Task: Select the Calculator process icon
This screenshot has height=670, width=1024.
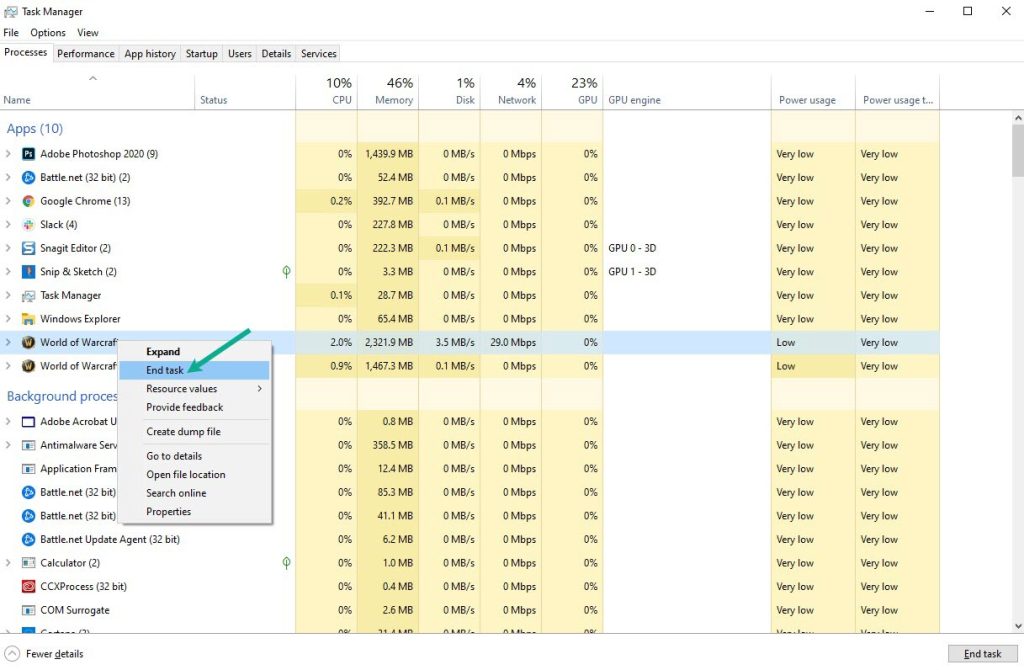Action: click(28, 563)
